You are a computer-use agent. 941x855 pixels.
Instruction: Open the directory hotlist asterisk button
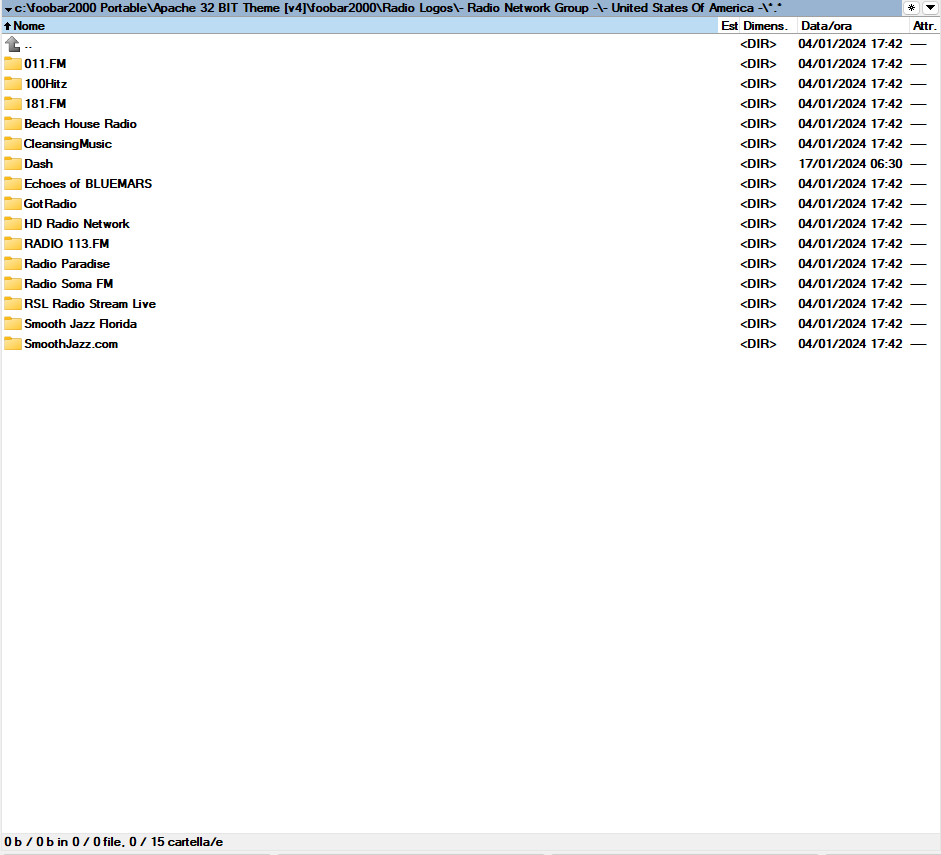(x=911, y=8)
